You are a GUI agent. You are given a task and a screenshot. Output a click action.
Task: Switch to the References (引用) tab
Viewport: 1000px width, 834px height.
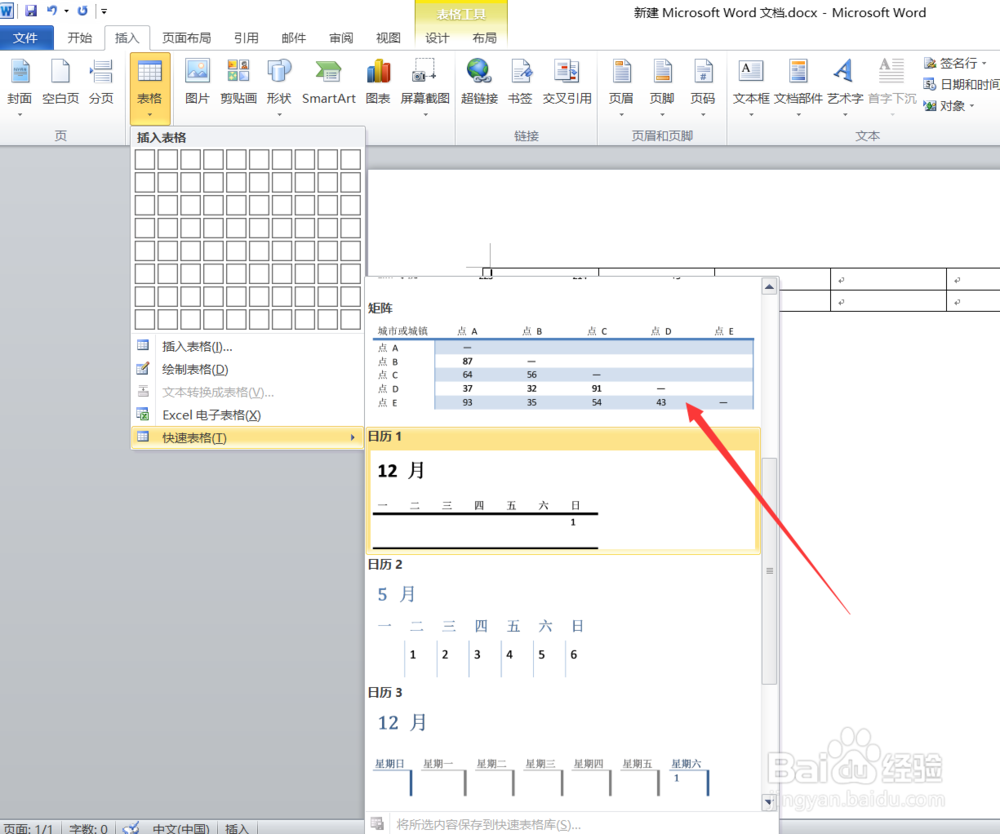(246, 38)
